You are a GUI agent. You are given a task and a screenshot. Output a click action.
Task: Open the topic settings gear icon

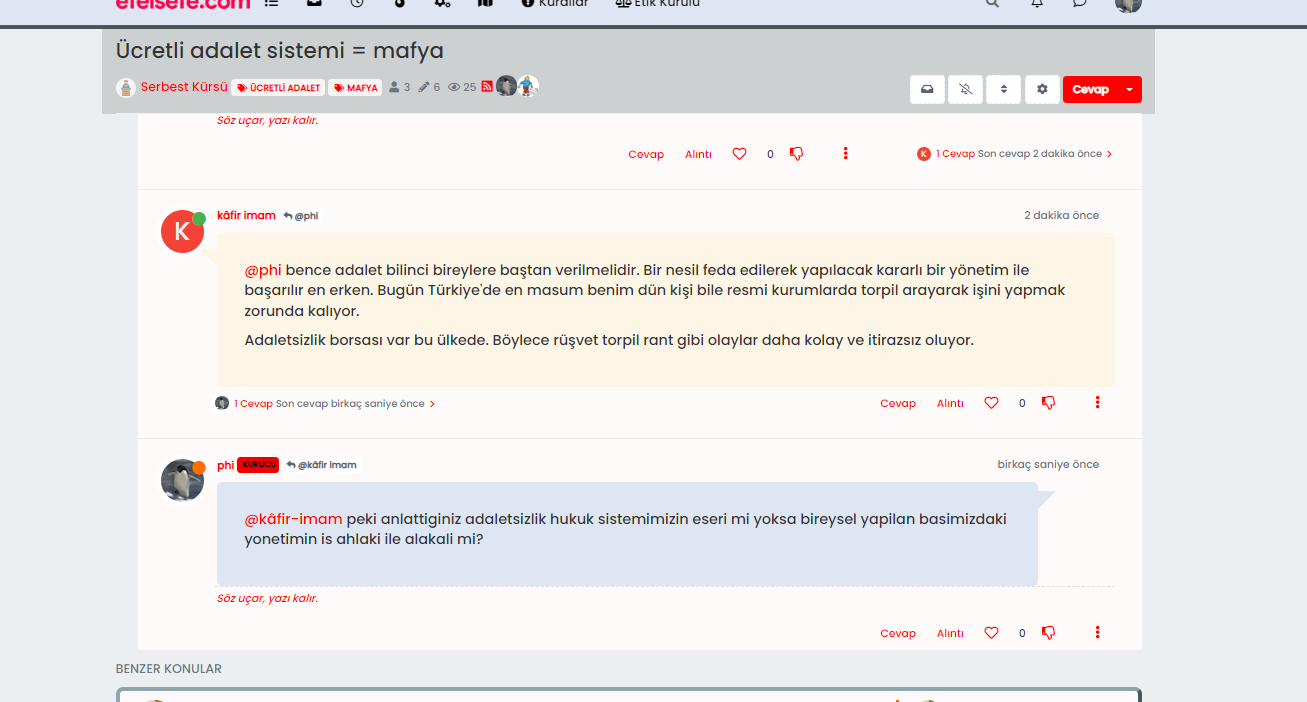tap(1042, 89)
